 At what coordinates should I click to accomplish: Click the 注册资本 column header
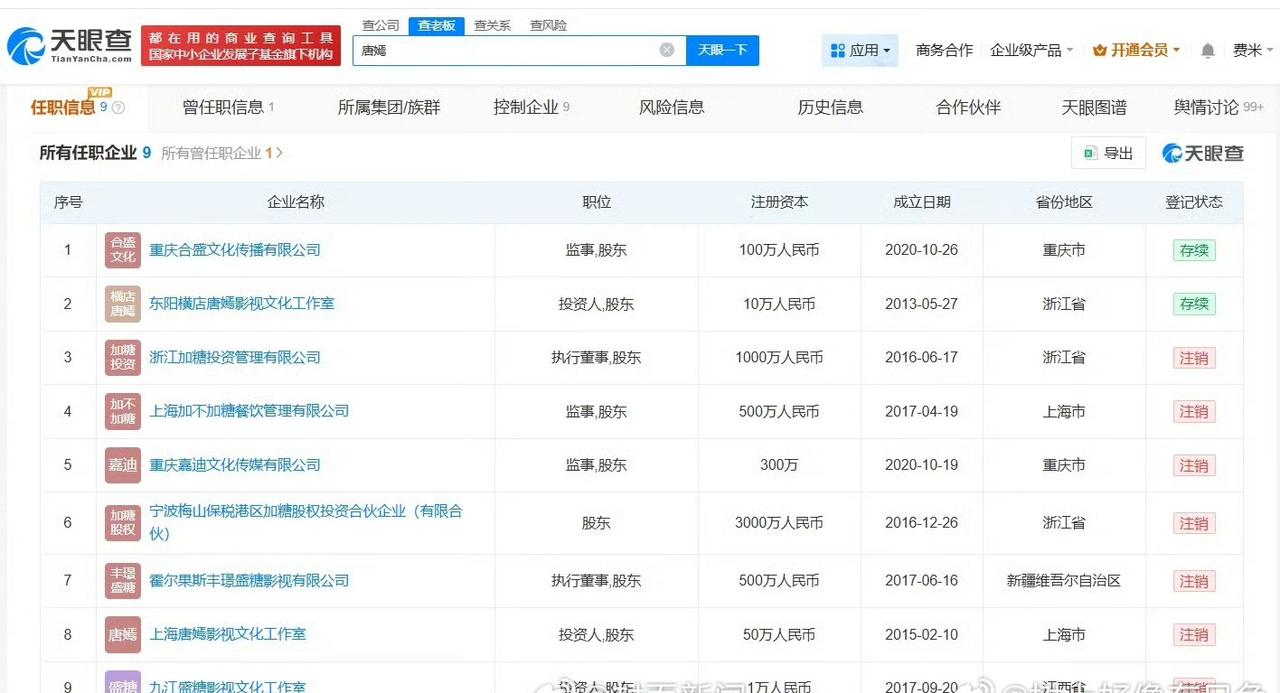(779, 202)
